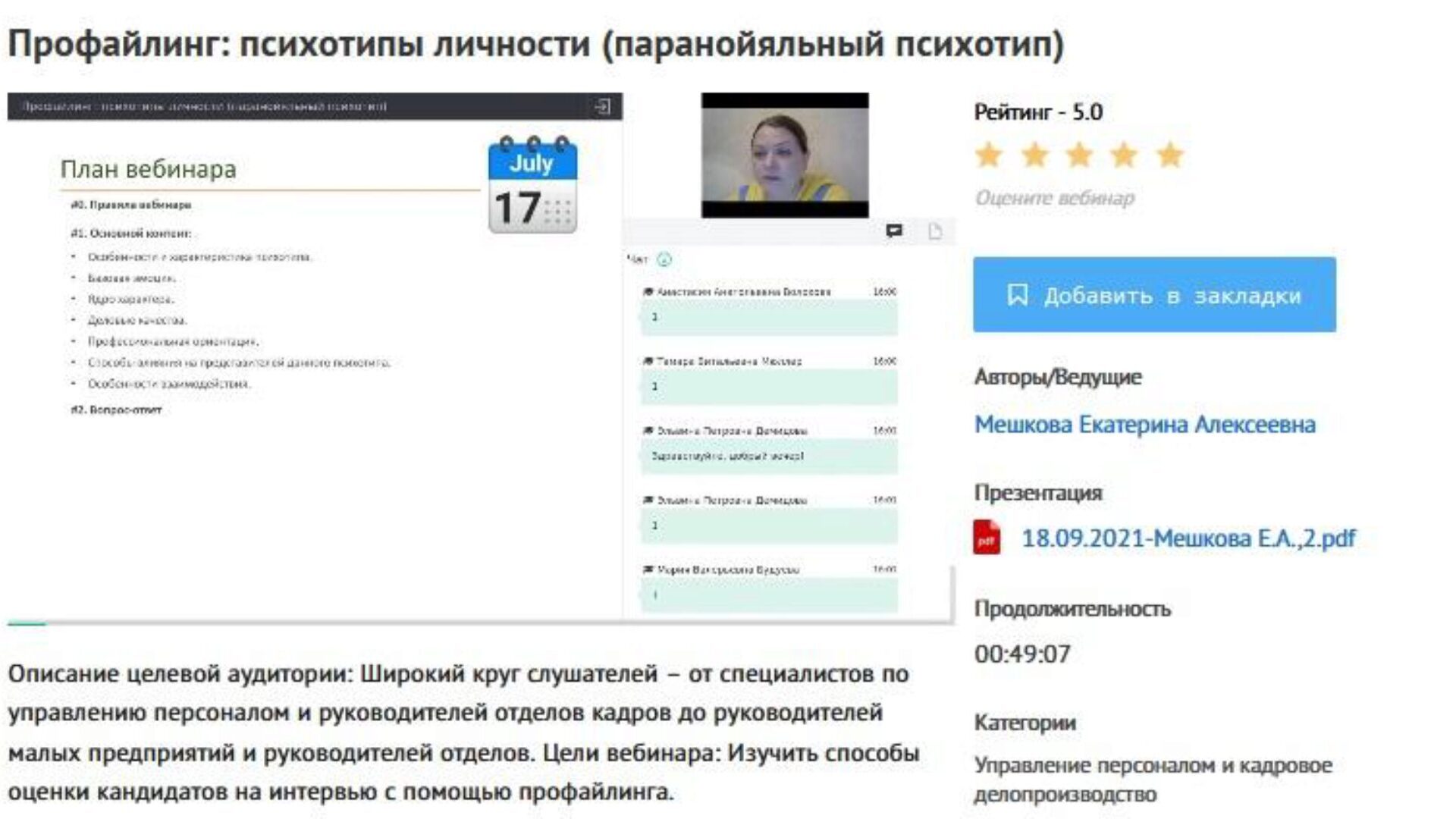1456x819 pixels.
Task: Click the presenter webcam video
Action: pyautogui.click(x=785, y=155)
